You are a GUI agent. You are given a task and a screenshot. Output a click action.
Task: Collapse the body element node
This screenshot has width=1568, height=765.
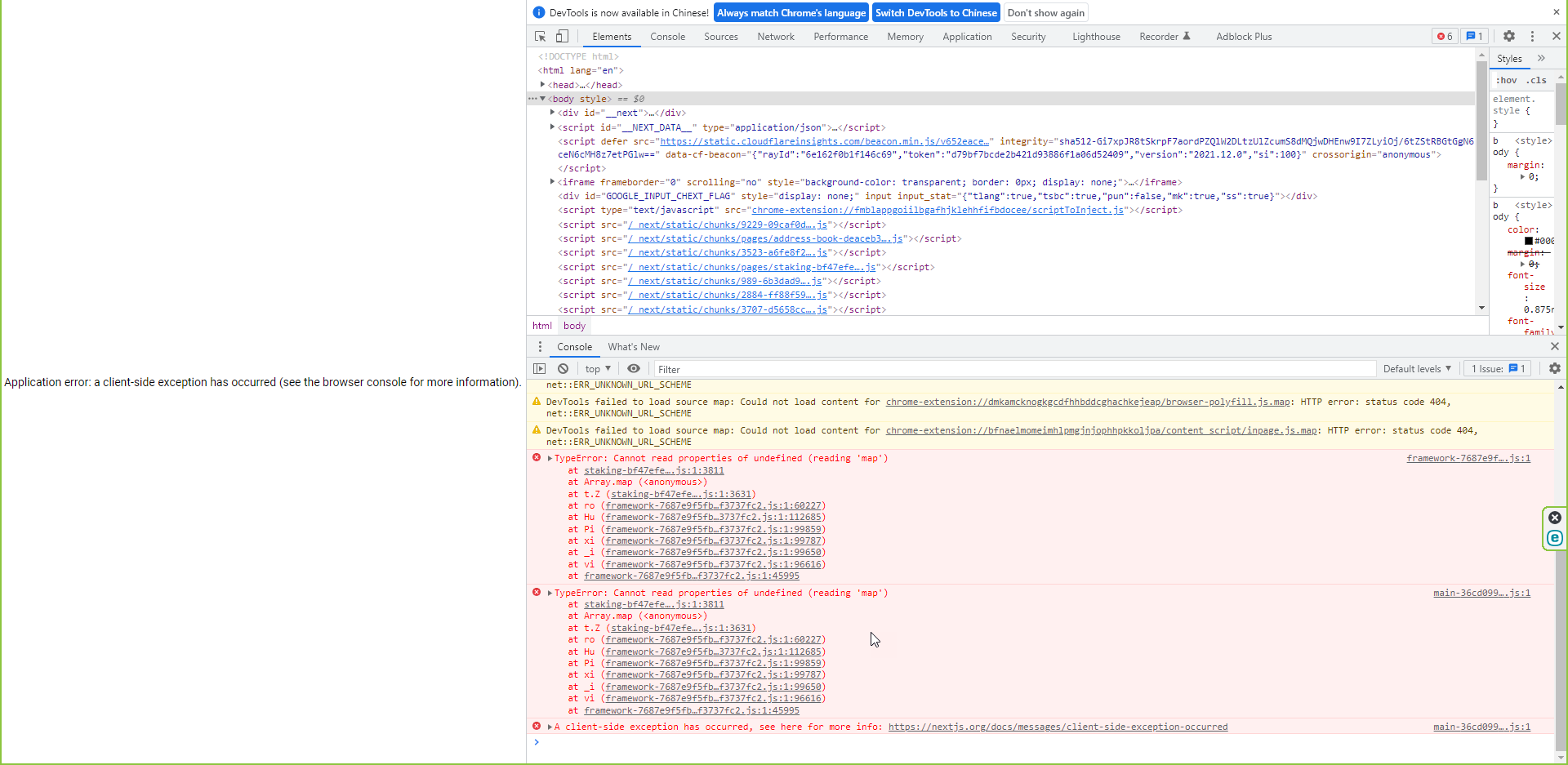[542, 99]
